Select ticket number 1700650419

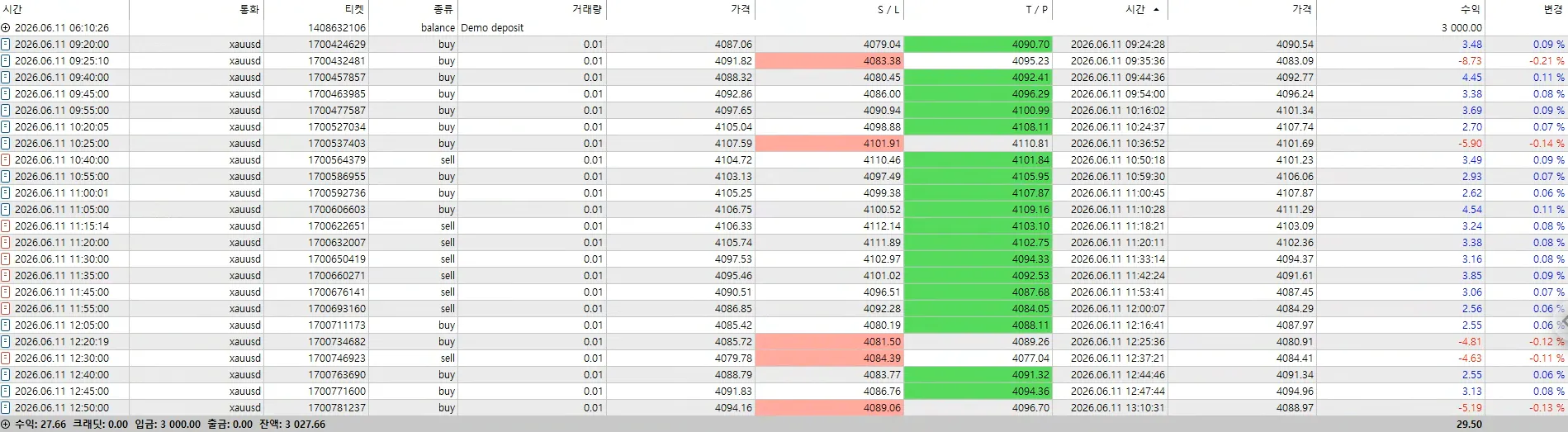pos(337,259)
